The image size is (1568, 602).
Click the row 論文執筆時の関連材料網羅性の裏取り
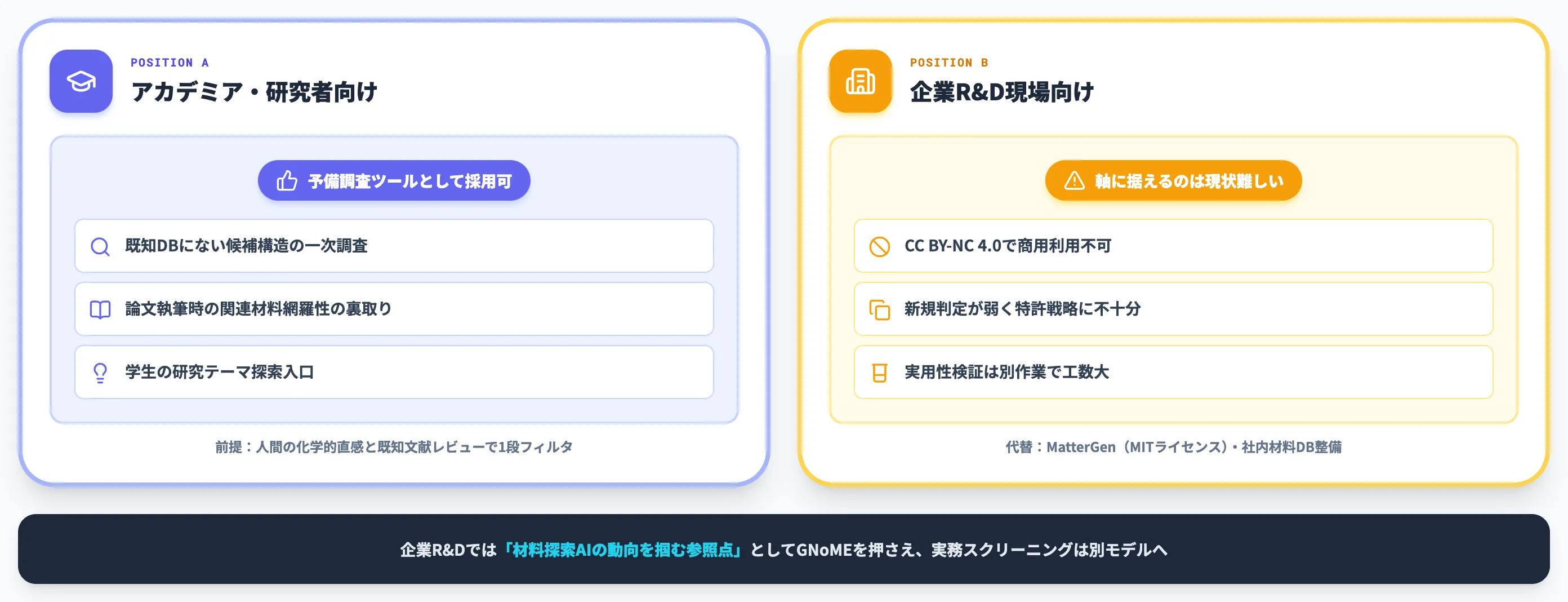(x=394, y=309)
